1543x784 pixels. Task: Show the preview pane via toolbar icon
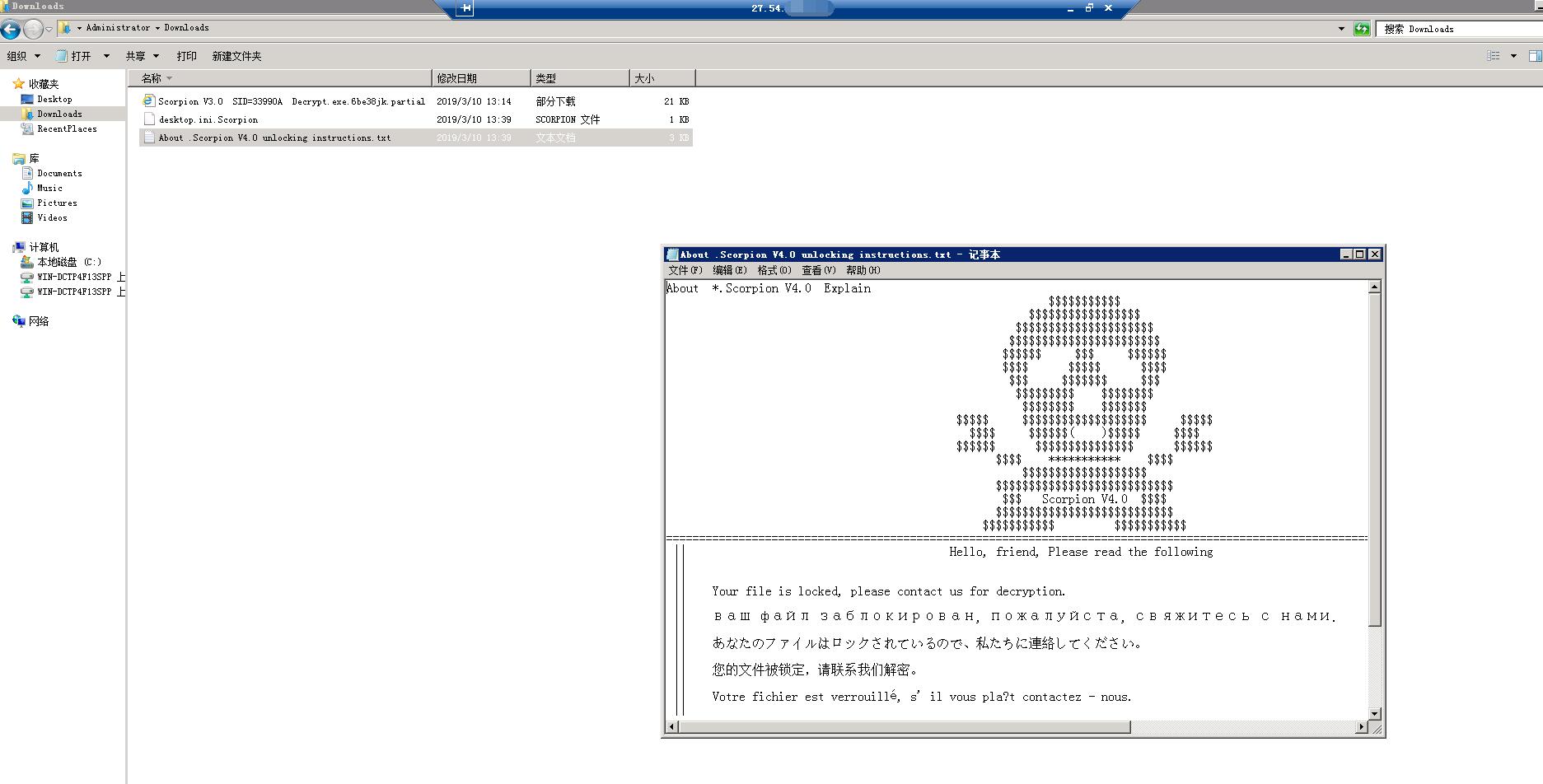(x=1535, y=56)
